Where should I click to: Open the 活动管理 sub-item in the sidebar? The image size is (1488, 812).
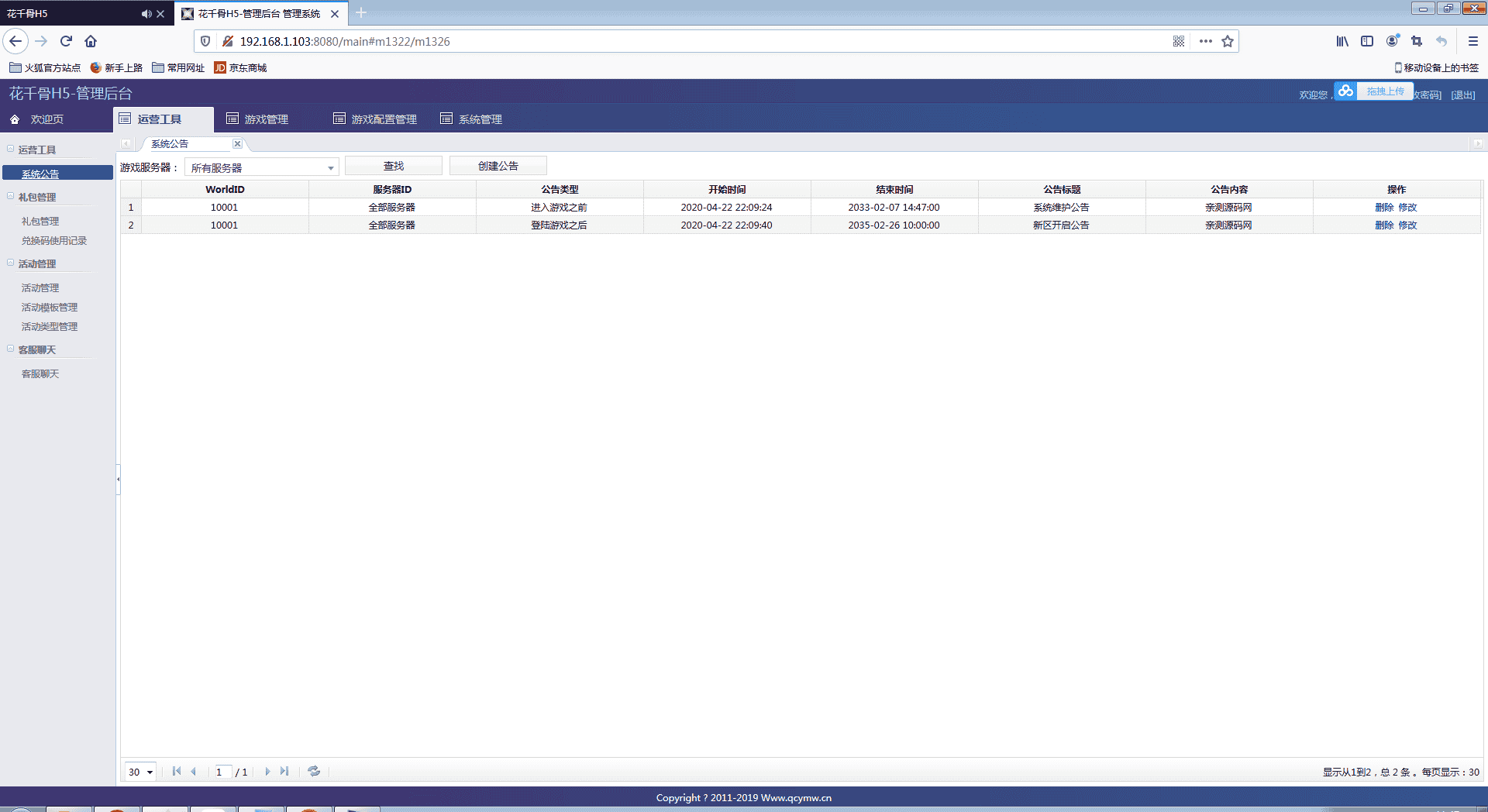40,287
